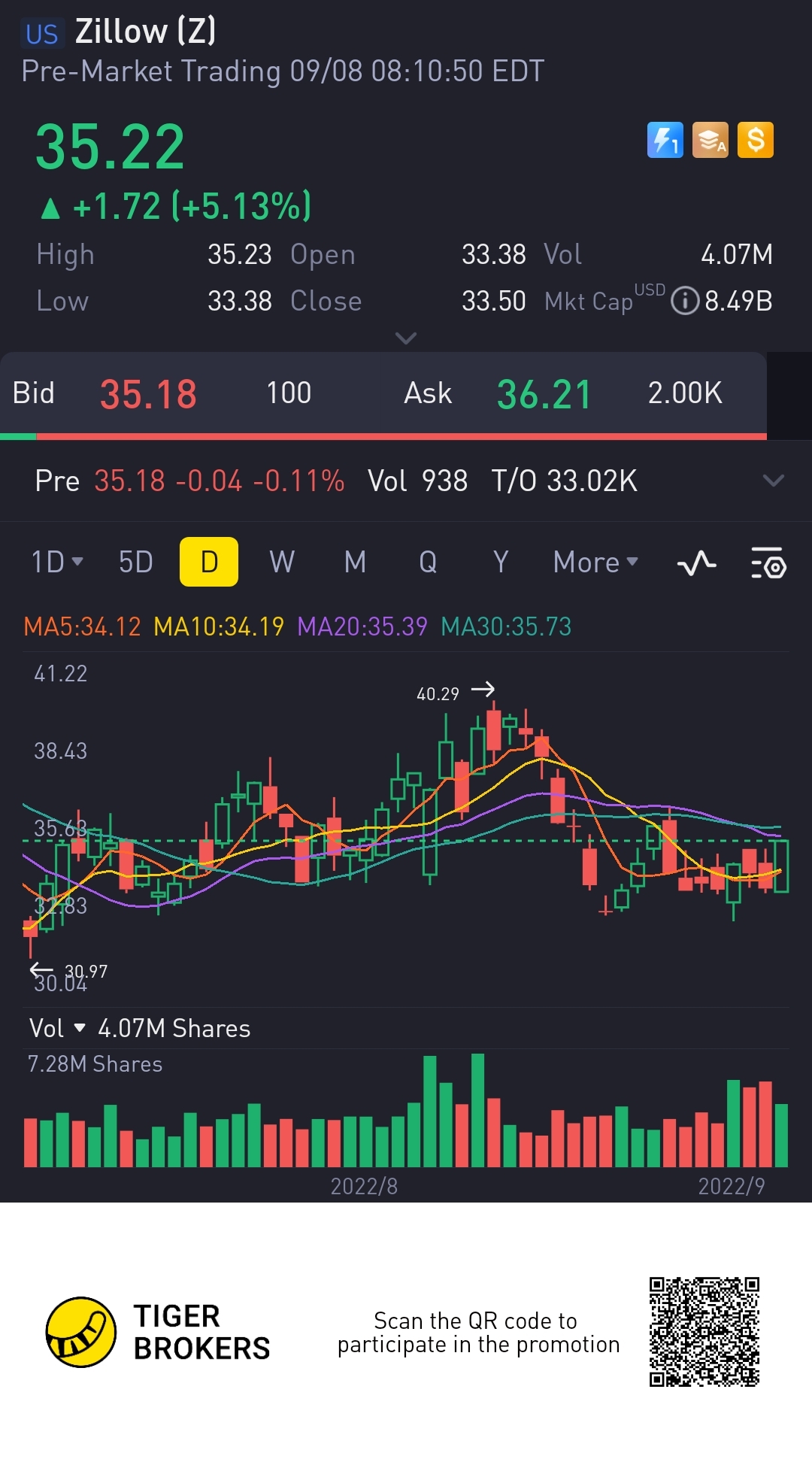Image resolution: width=812 pixels, height=1462 pixels.
Task: Open the More timeframes dropdown
Action: pos(595,562)
